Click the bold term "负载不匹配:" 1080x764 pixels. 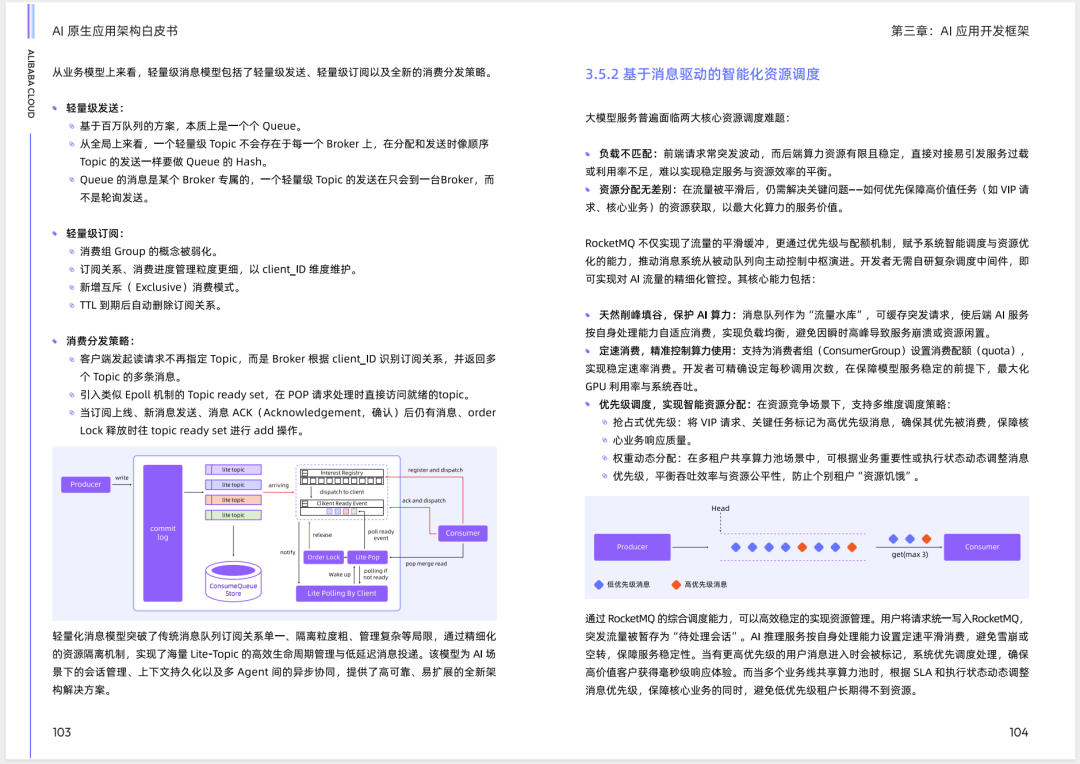628,154
